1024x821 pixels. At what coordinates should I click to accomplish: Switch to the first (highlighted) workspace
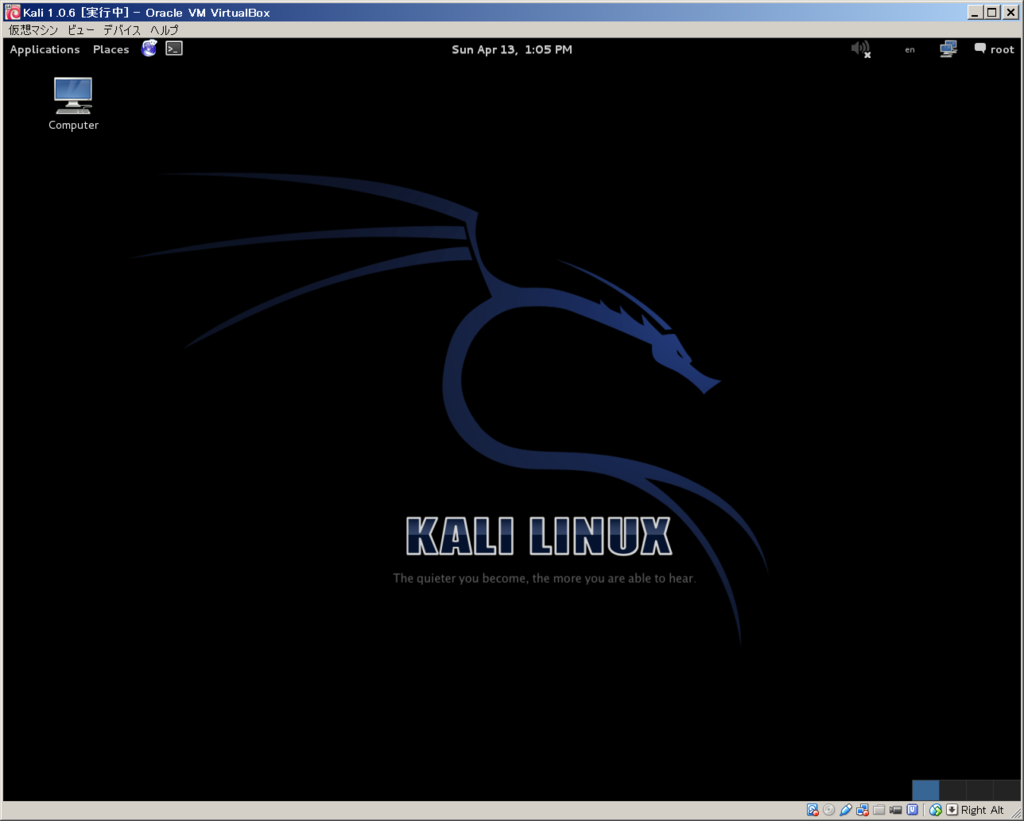tap(925, 790)
